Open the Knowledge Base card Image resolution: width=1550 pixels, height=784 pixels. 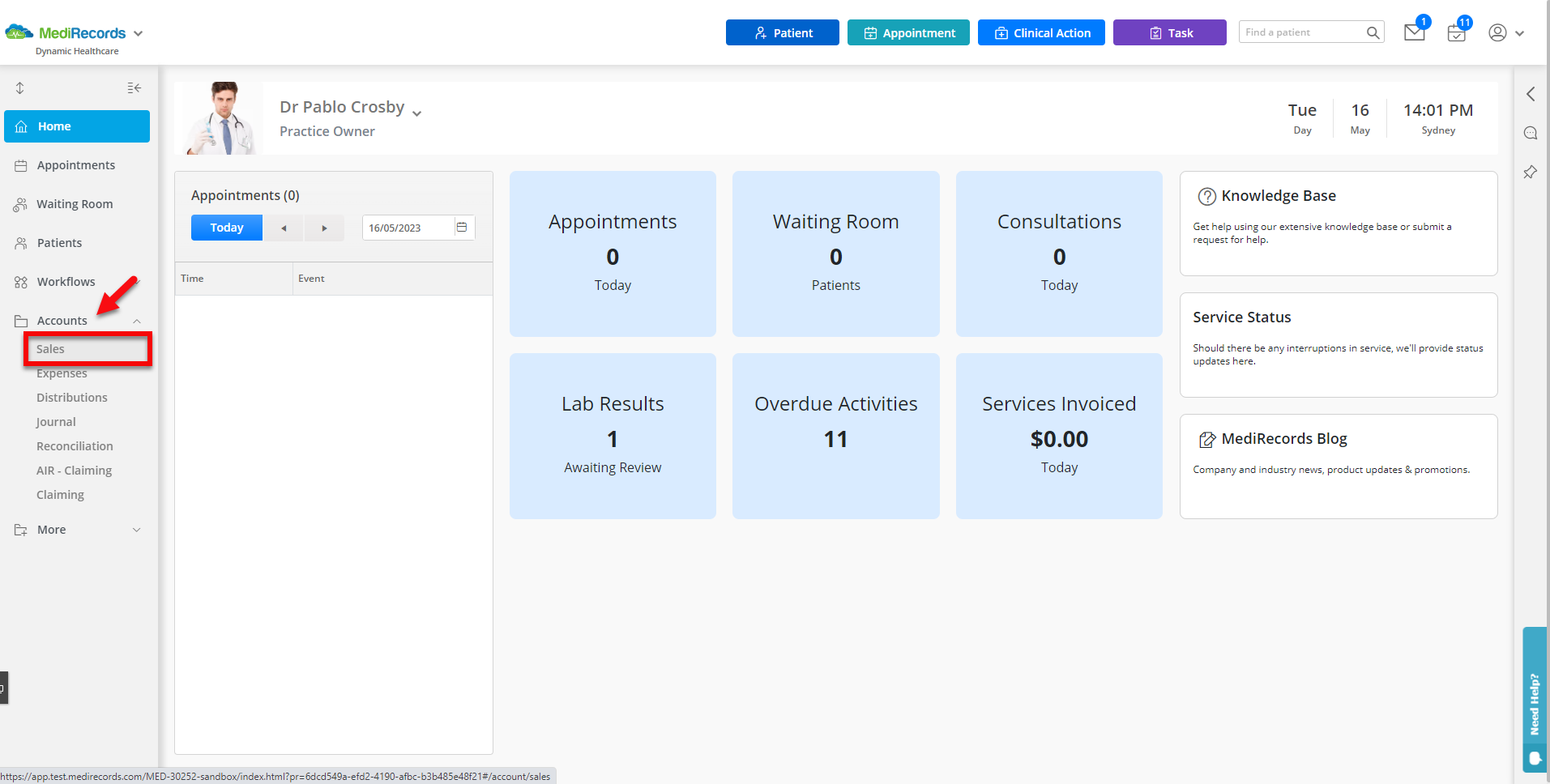[x=1339, y=224]
